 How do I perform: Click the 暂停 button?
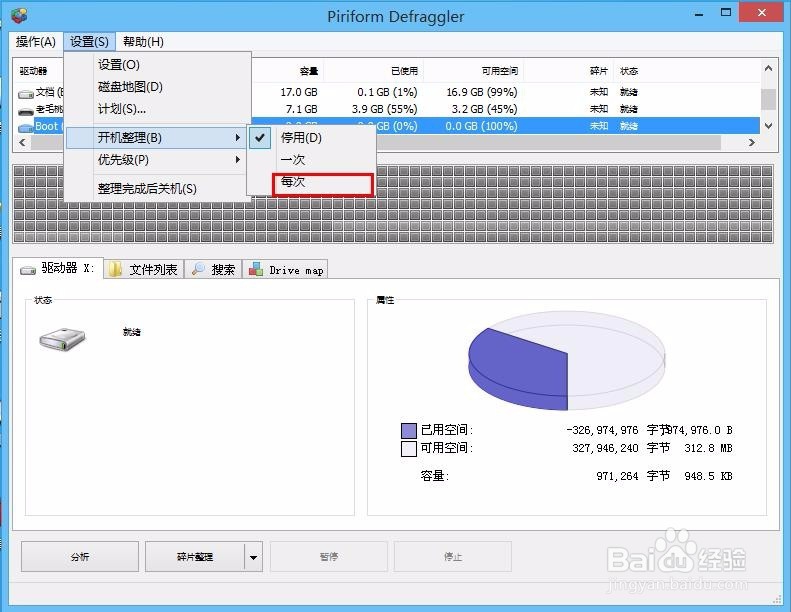pyautogui.click(x=328, y=557)
